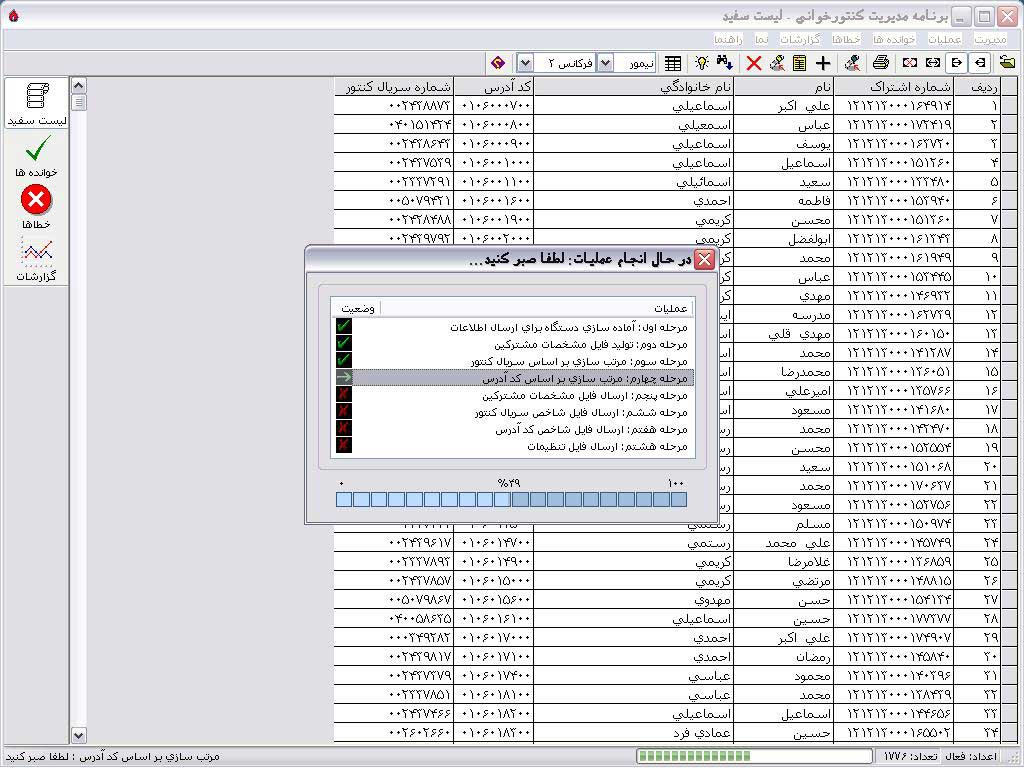The width and height of the screenshot is (1024, 768).
Task: Select stage four row in operations list
Action: [512, 378]
